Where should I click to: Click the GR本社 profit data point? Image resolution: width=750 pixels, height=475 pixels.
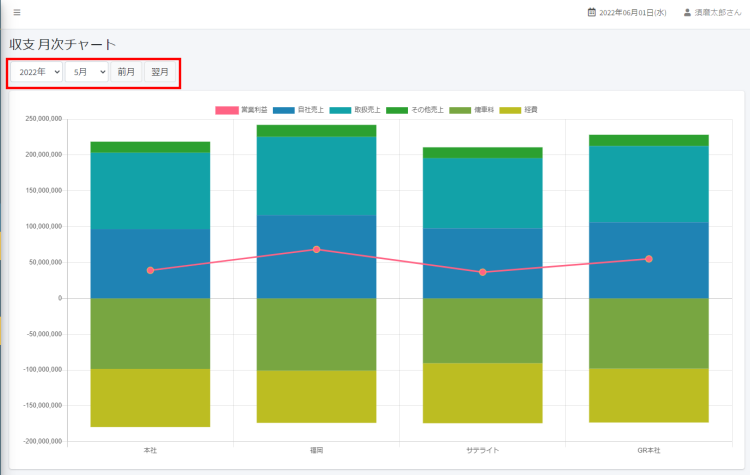[x=648, y=259]
